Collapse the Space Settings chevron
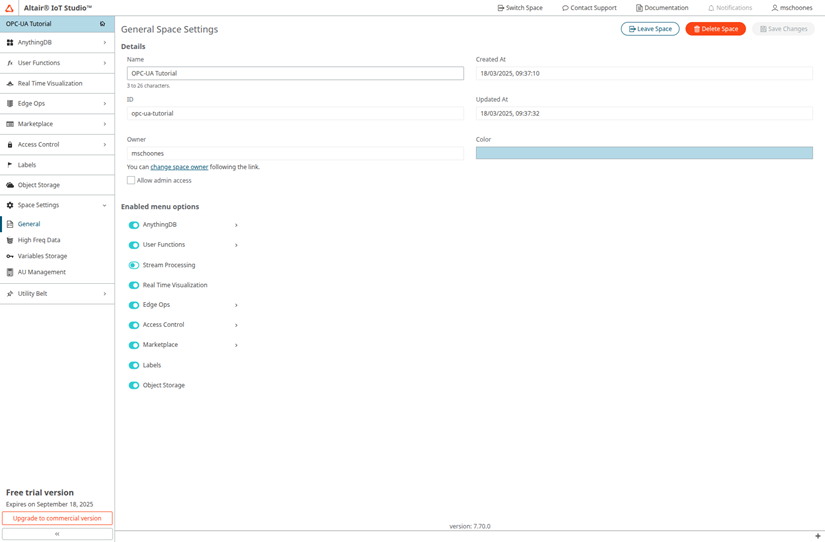 (x=105, y=205)
